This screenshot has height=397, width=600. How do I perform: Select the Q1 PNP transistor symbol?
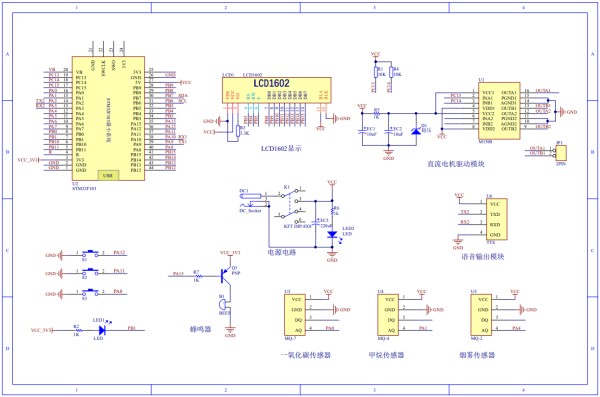tap(227, 275)
